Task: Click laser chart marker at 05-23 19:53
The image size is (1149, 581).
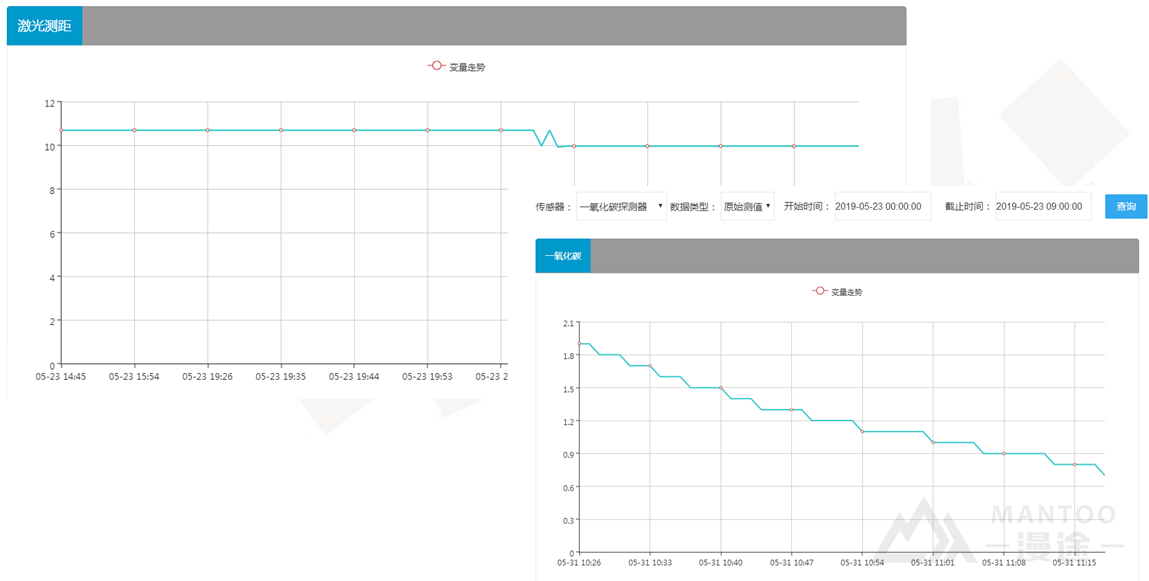Action: pos(427,130)
